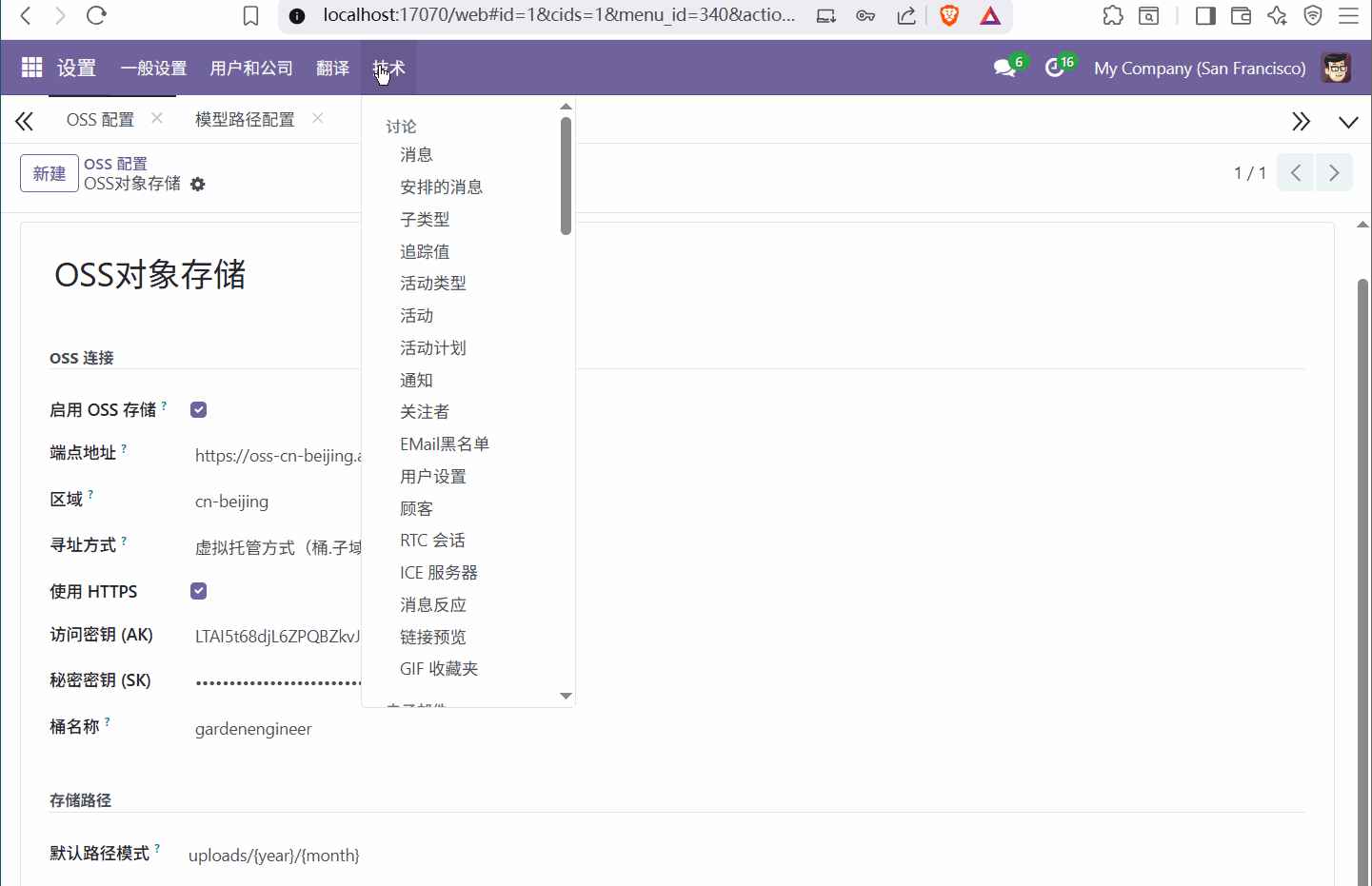Click double left chevron to move tabs back

pos(24,121)
